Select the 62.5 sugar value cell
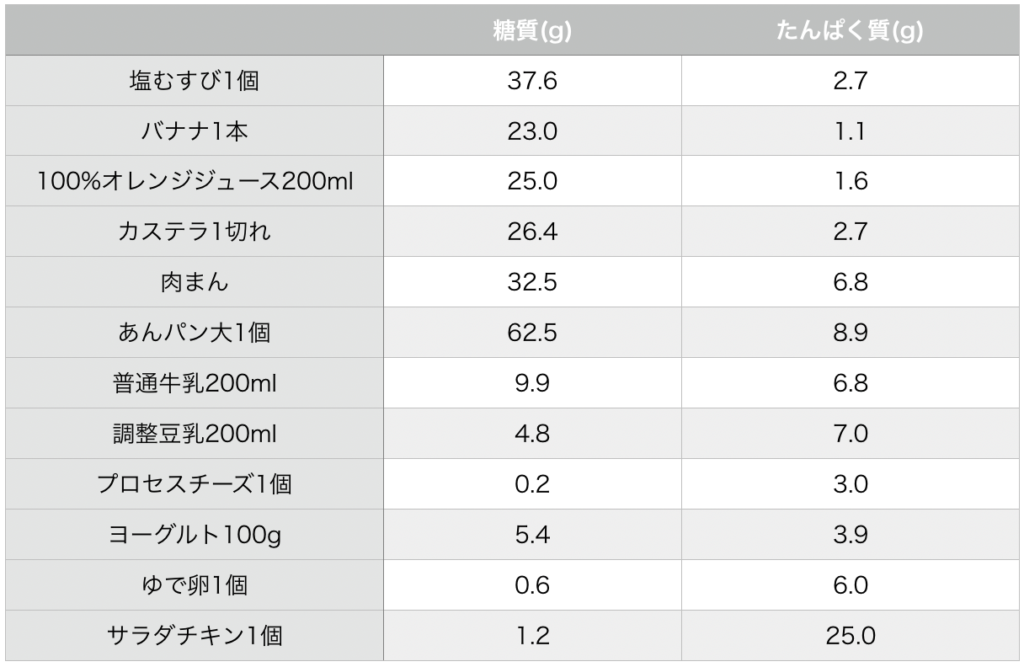 [x=532, y=333]
